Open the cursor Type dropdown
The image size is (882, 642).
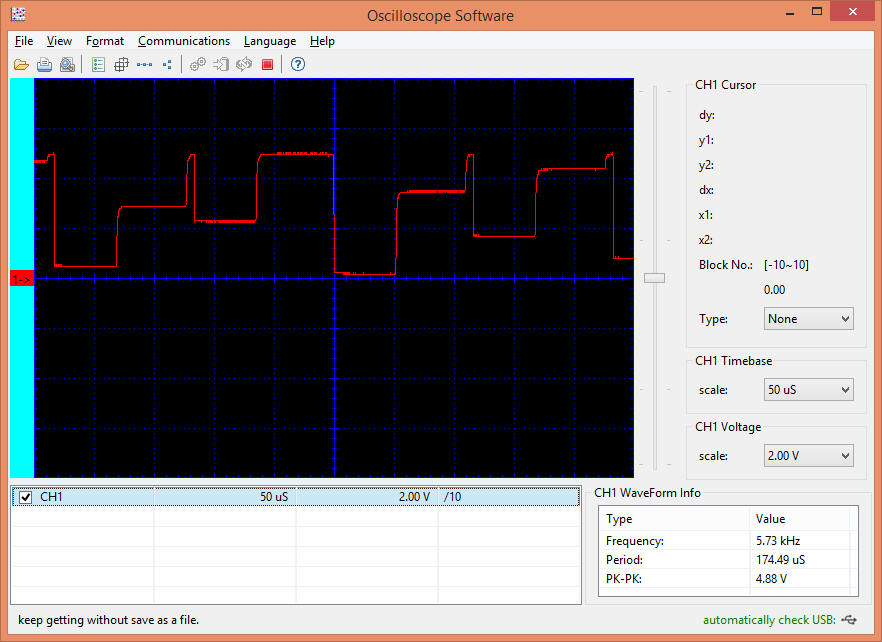tap(808, 318)
